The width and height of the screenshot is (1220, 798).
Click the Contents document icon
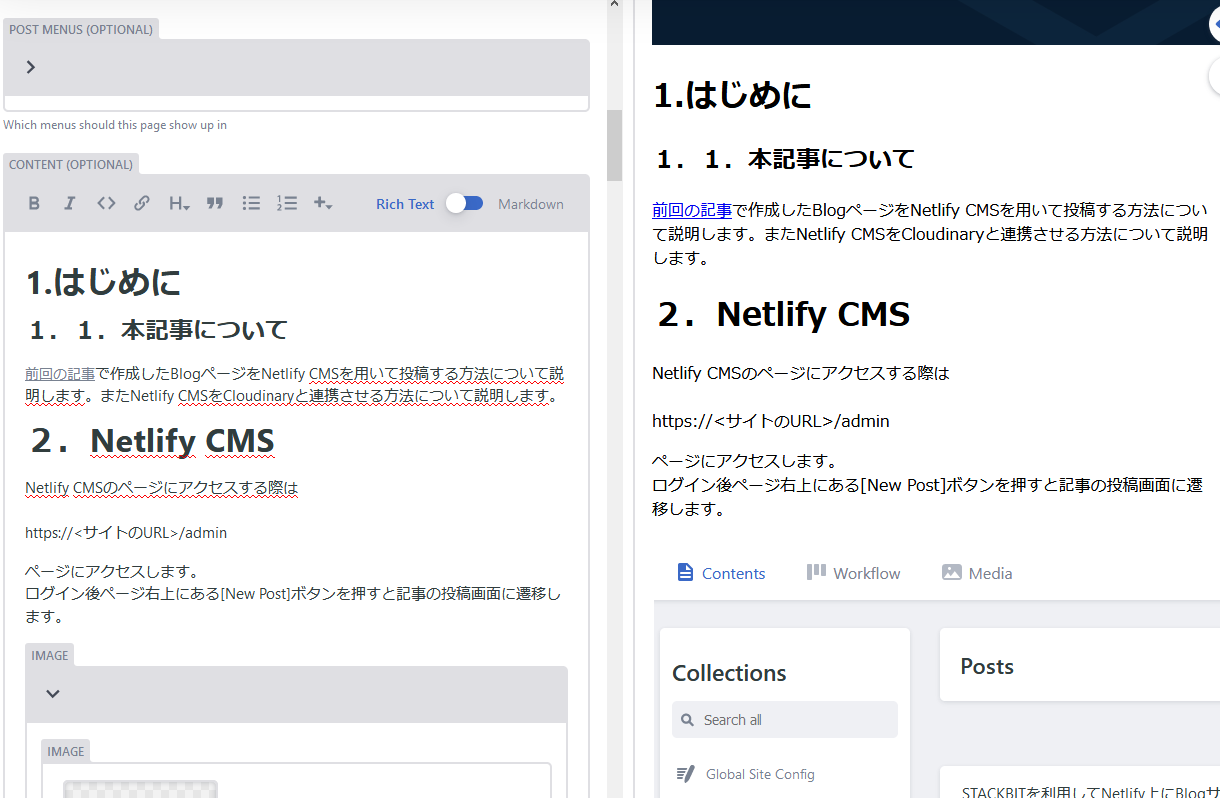pos(685,572)
